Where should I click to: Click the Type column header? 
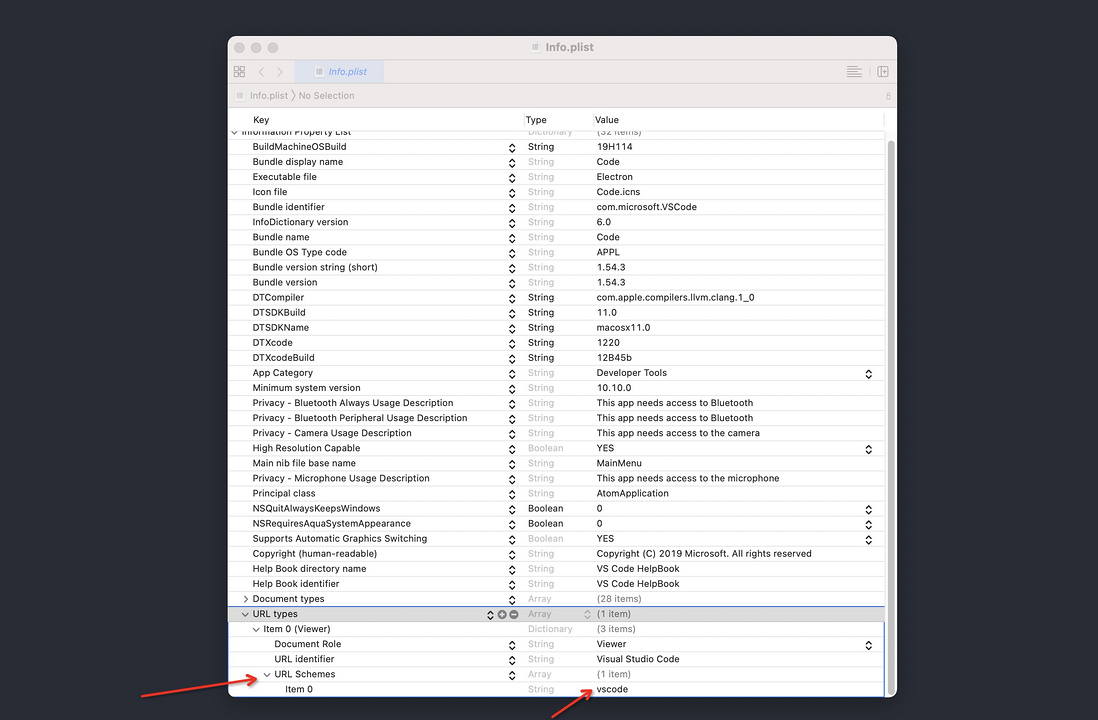coord(536,120)
